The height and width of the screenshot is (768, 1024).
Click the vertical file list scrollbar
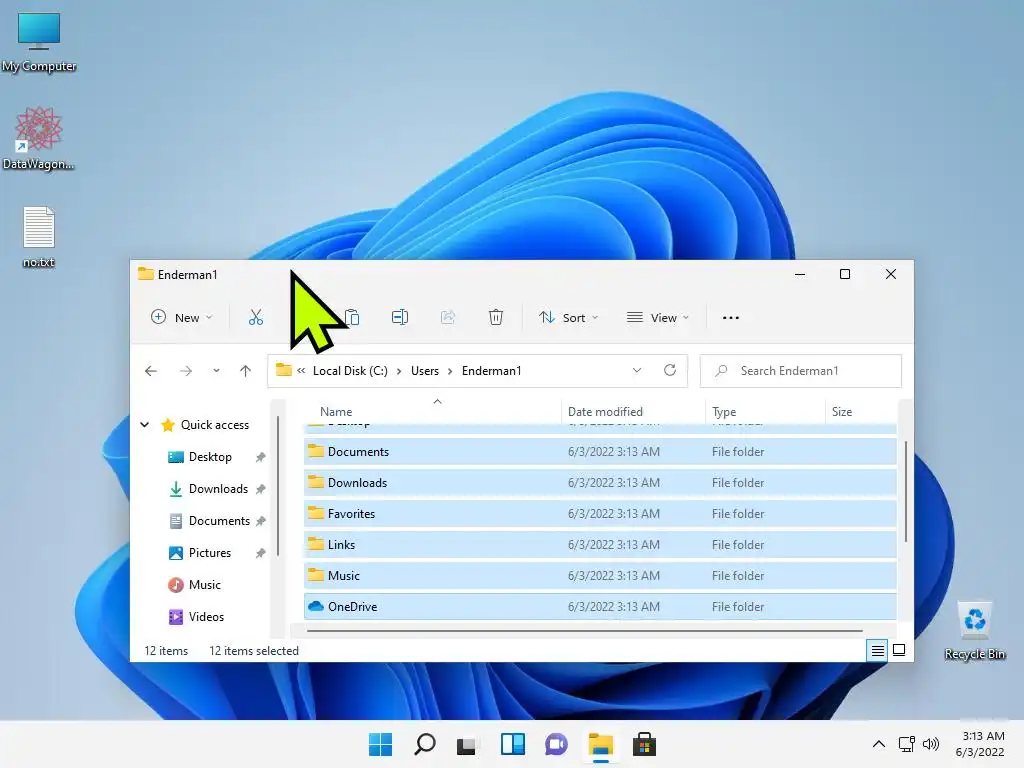click(905, 491)
